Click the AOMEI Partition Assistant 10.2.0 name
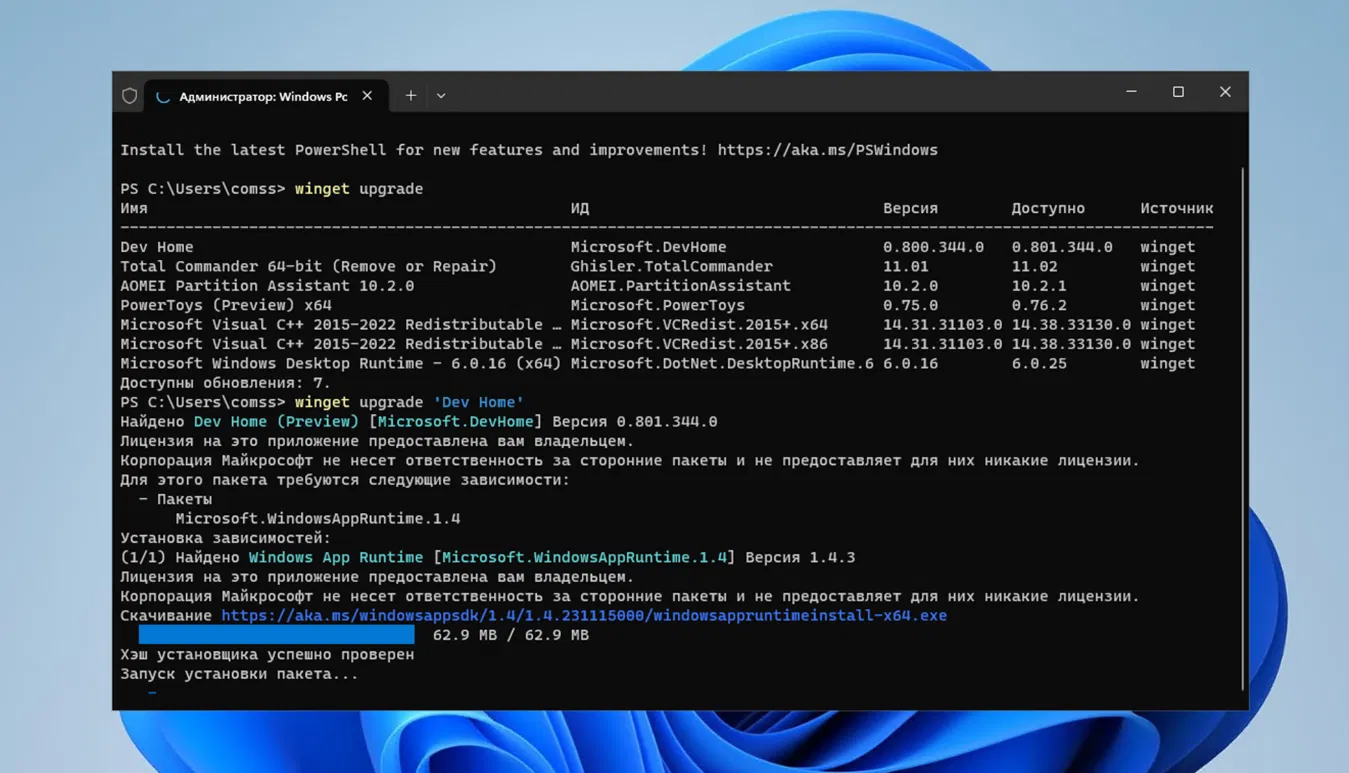 click(x=267, y=286)
